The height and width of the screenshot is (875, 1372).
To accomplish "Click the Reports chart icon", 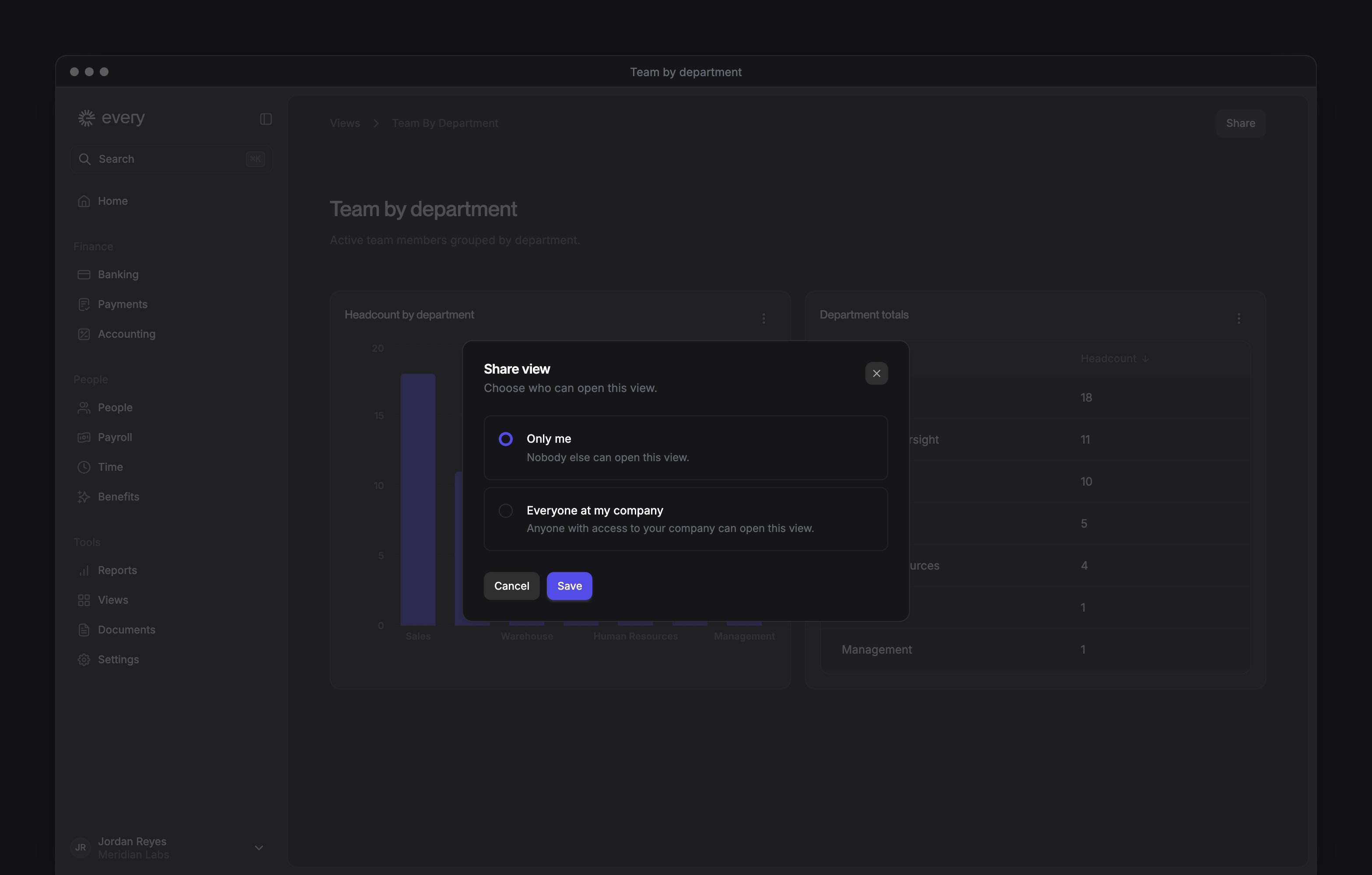I will pyautogui.click(x=84, y=570).
